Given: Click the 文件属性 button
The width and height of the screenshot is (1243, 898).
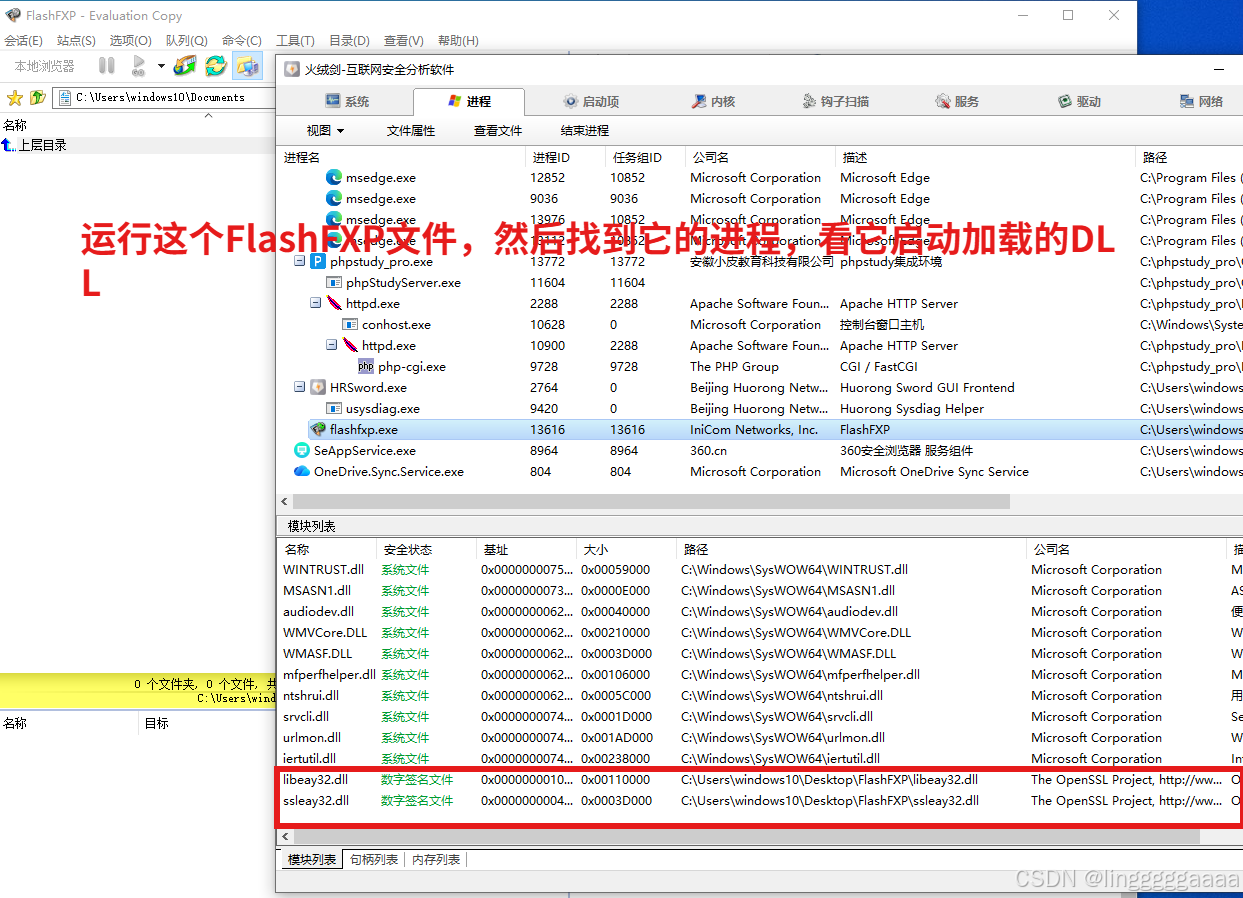Looking at the screenshot, I should 411,130.
